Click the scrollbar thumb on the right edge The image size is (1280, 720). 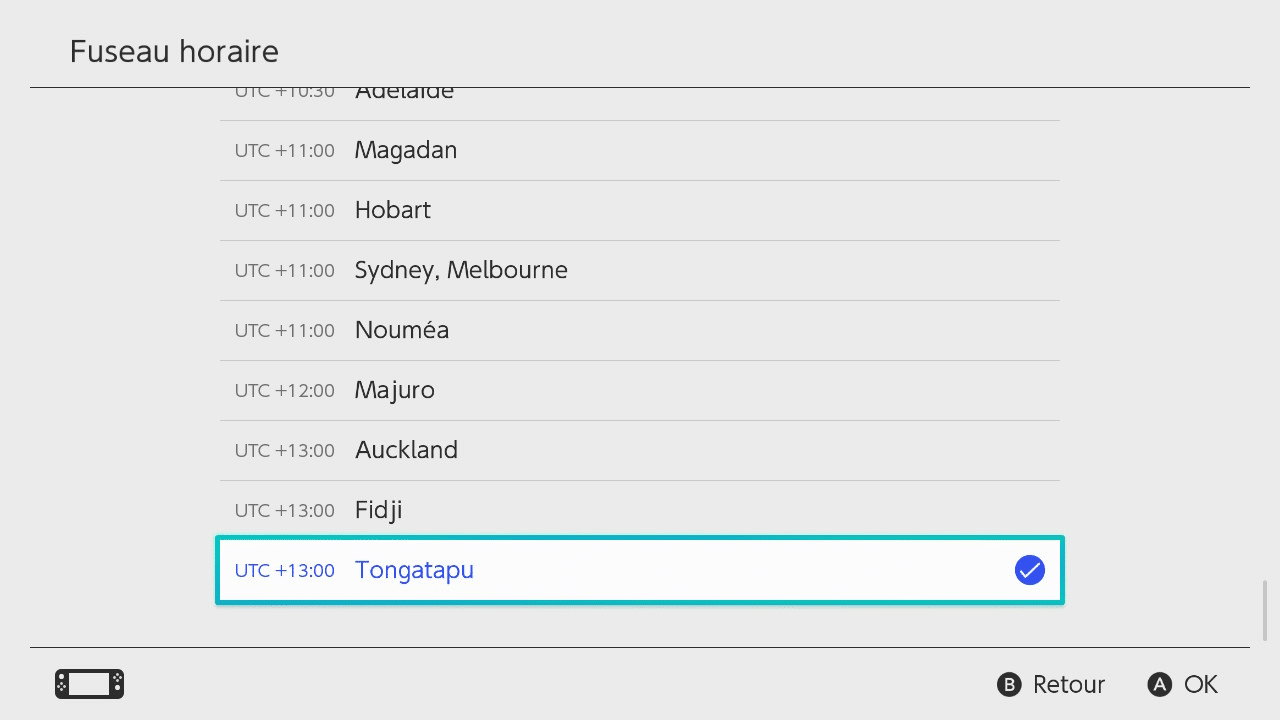[x=1265, y=610]
